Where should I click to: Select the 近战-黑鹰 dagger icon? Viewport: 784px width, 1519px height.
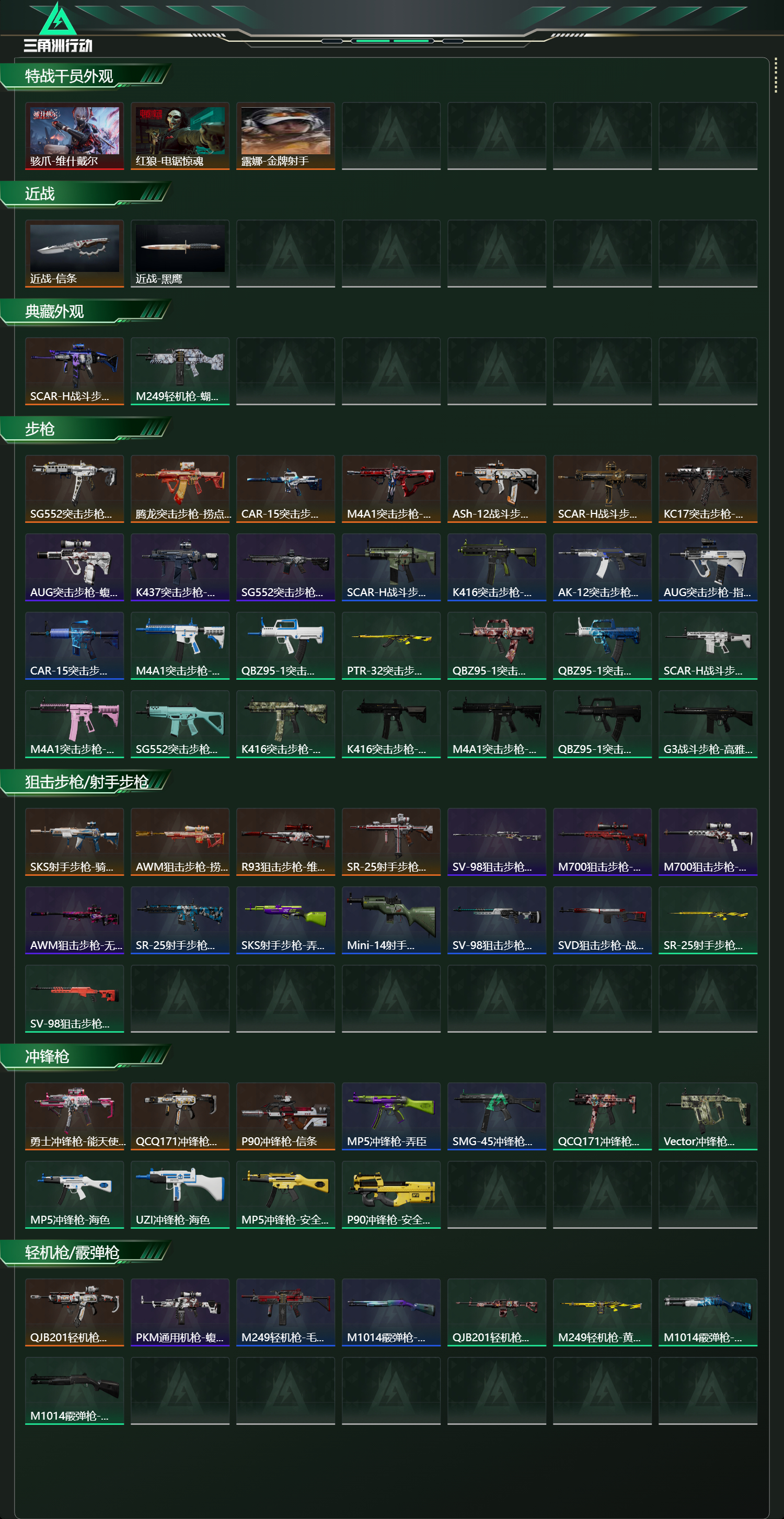pos(180,254)
